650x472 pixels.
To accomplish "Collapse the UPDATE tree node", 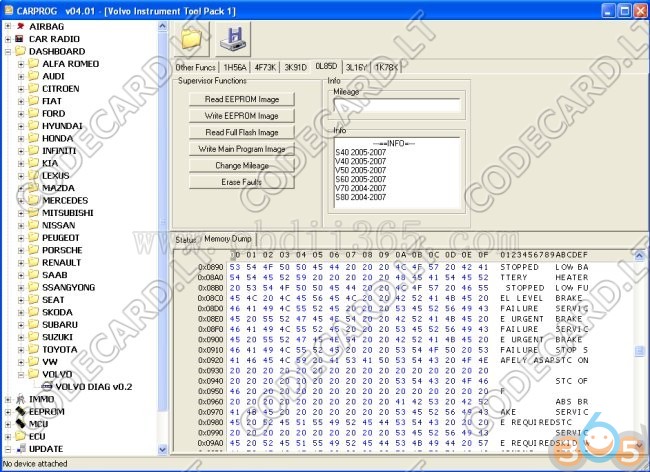I will point(8,449).
